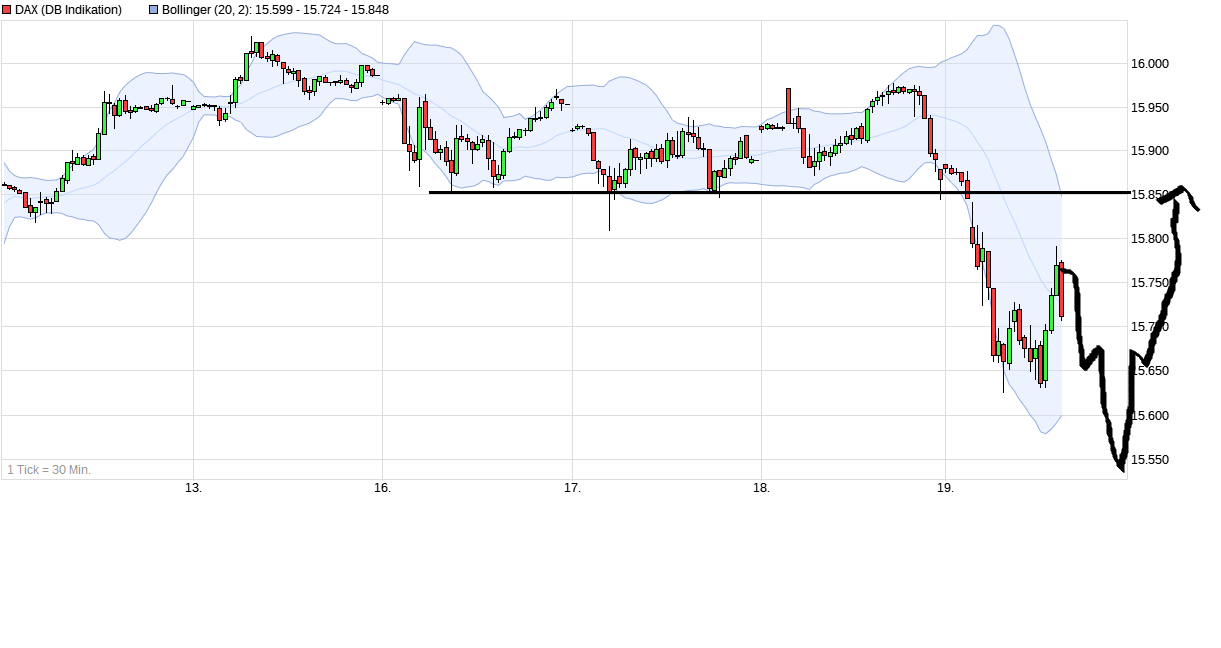The image size is (1221, 648).
Task: Select the "16." date on the time axis
Action: click(382, 488)
